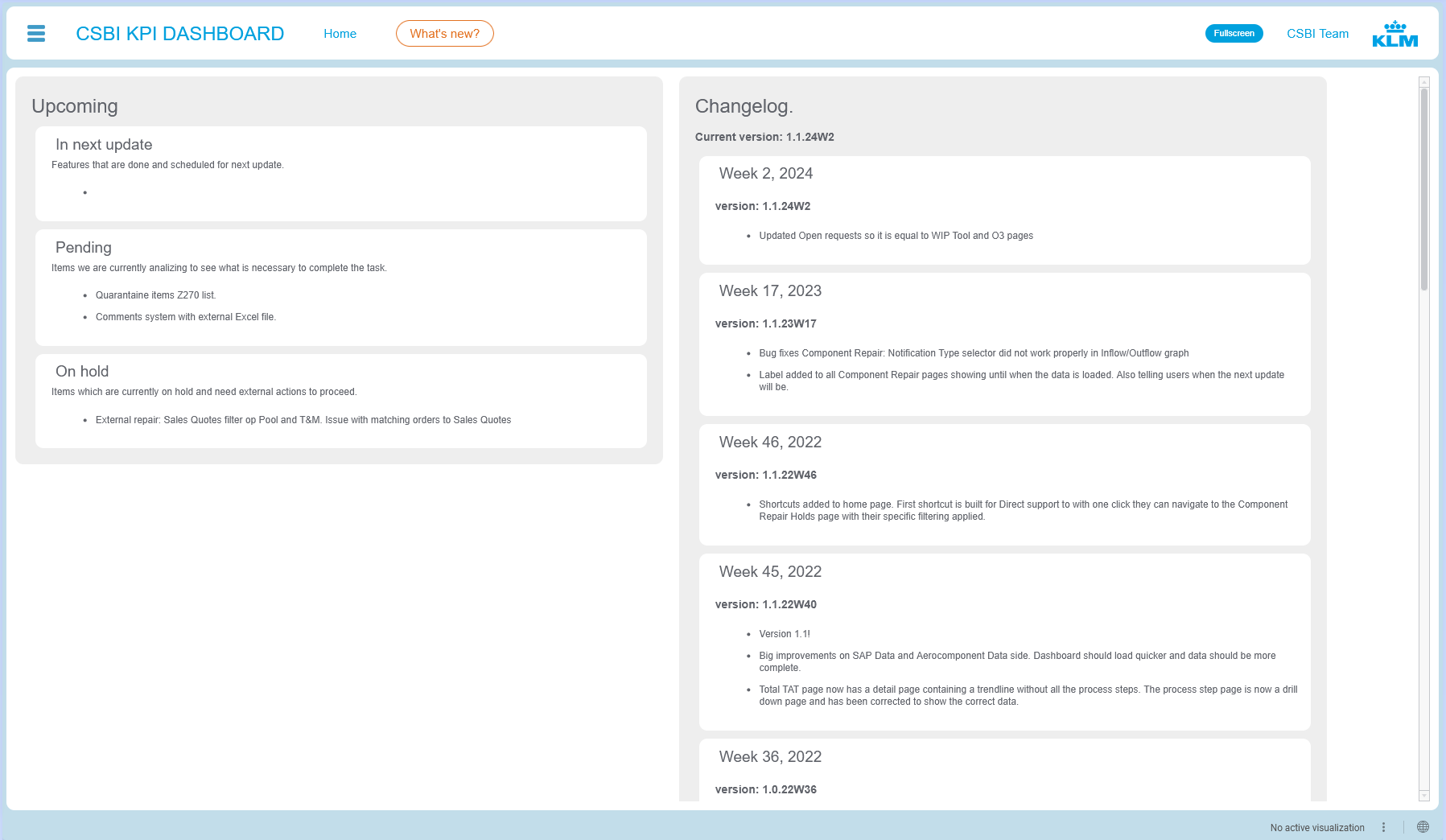Click the On hold section heading
The height and width of the screenshot is (840, 1446).
click(82, 372)
